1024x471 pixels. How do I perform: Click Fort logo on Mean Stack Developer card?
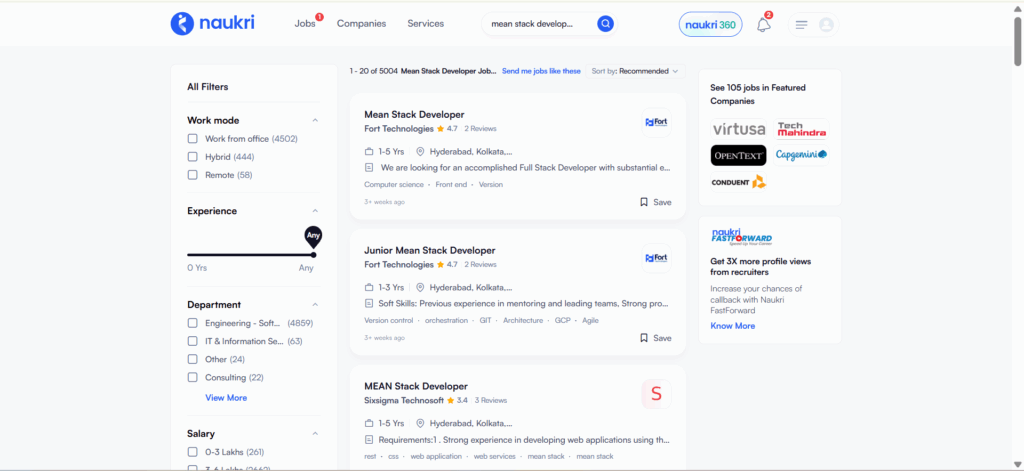point(656,122)
